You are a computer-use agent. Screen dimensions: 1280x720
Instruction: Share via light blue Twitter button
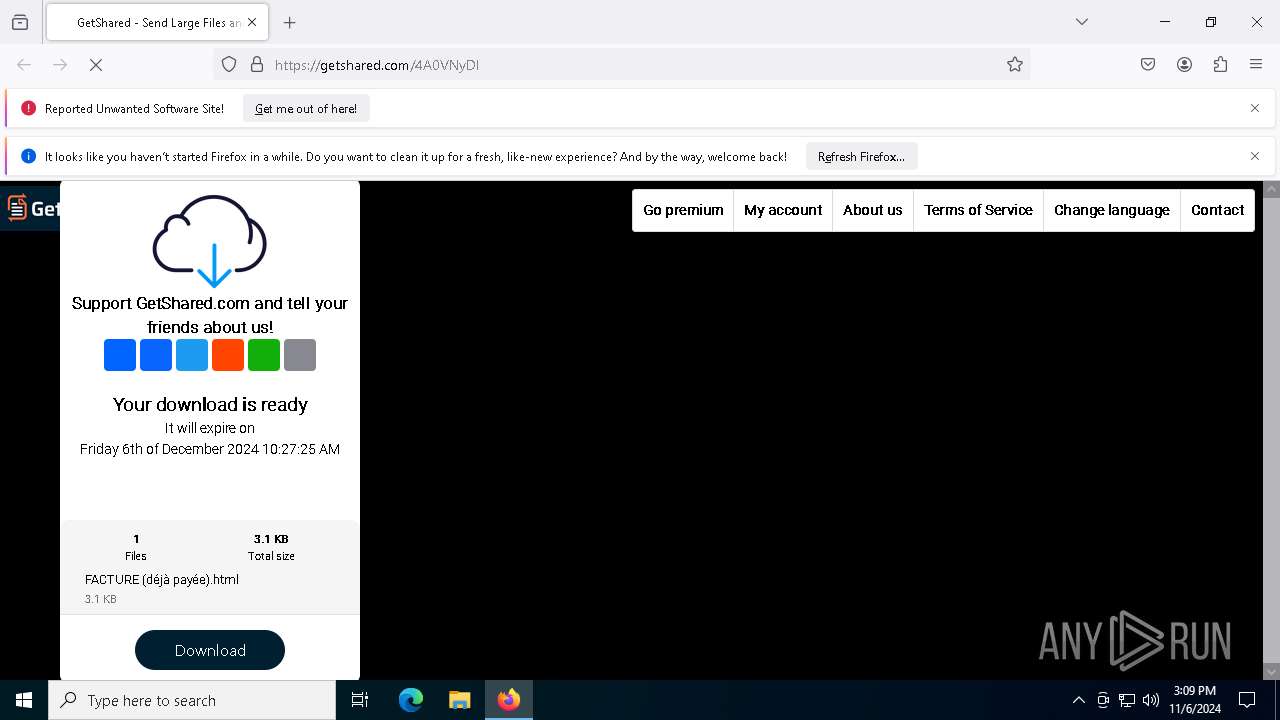click(x=192, y=355)
